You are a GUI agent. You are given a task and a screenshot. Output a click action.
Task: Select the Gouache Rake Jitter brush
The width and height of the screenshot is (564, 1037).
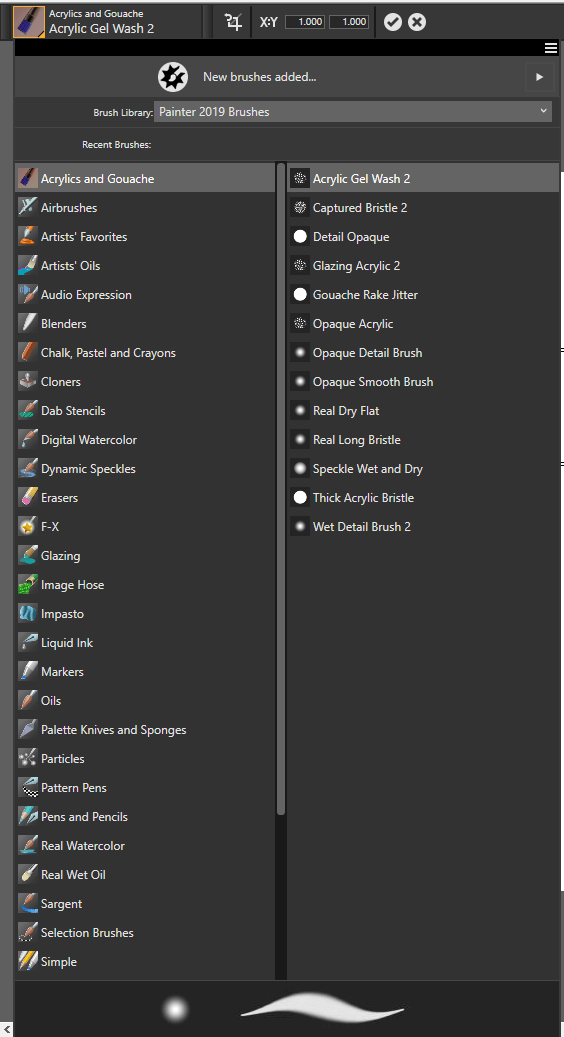[x=423, y=295]
